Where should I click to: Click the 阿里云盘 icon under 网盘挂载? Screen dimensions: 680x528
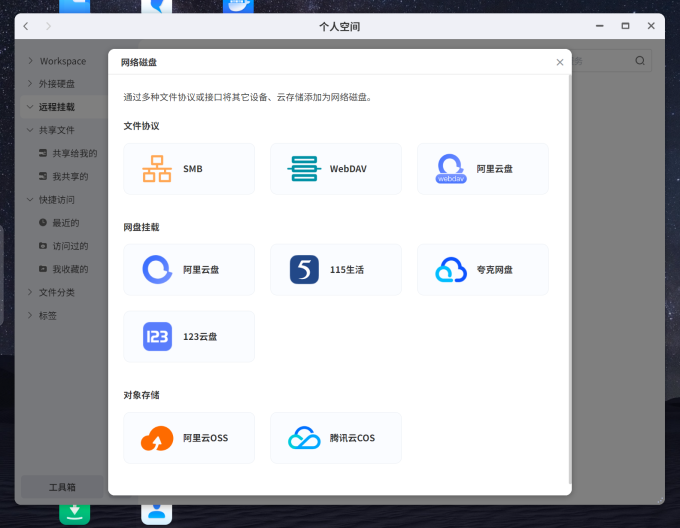point(157,270)
